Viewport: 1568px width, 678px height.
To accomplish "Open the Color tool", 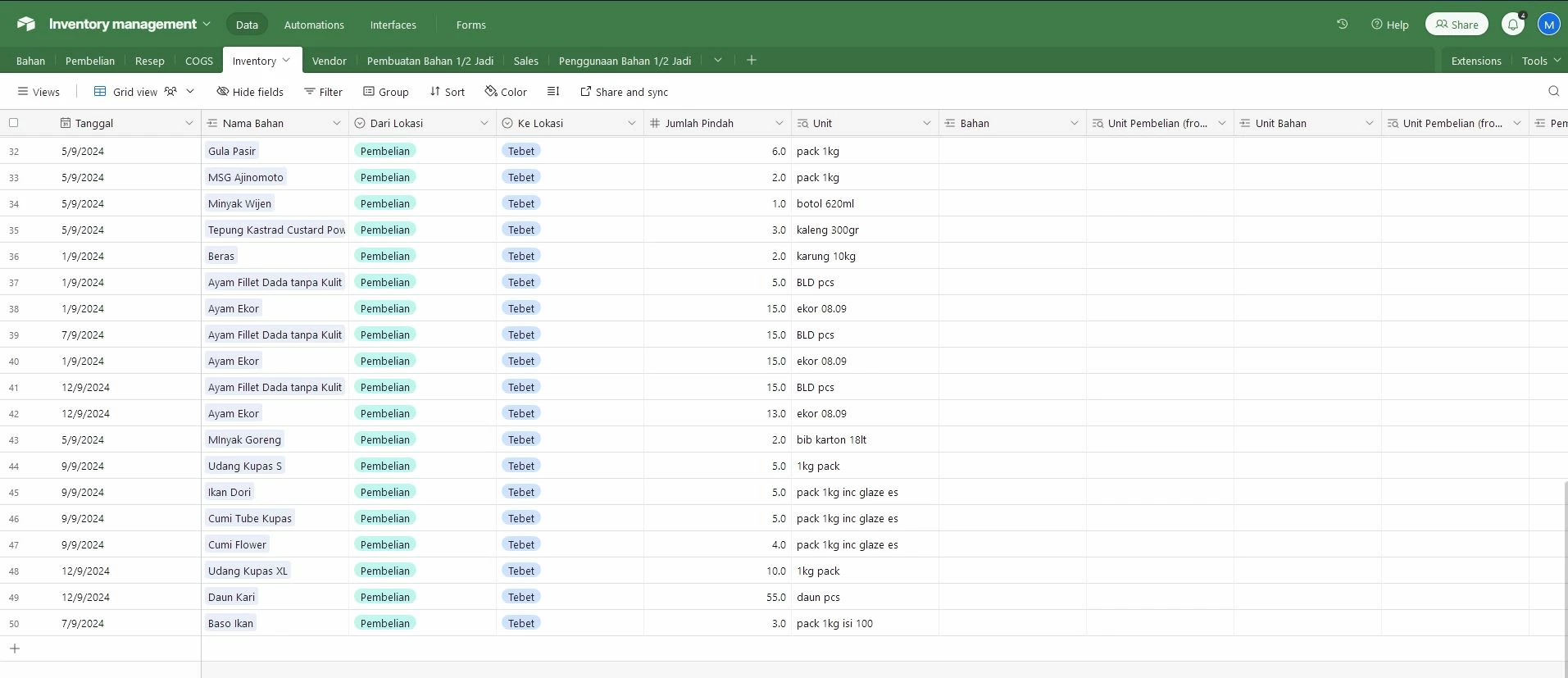I will [x=506, y=92].
